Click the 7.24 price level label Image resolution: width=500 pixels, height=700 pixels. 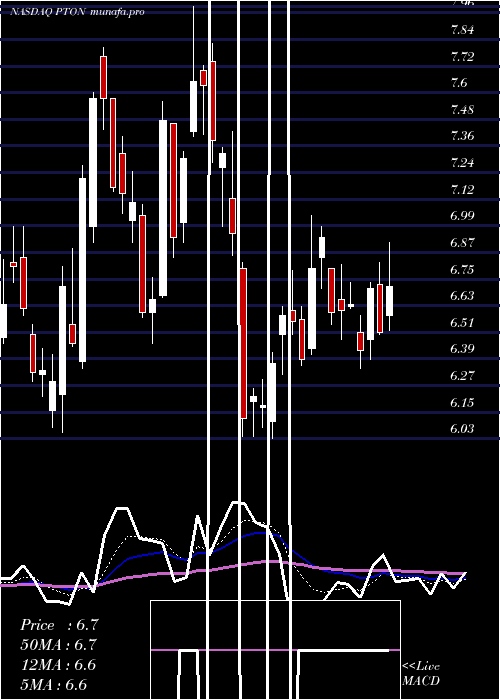click(462, 162)
